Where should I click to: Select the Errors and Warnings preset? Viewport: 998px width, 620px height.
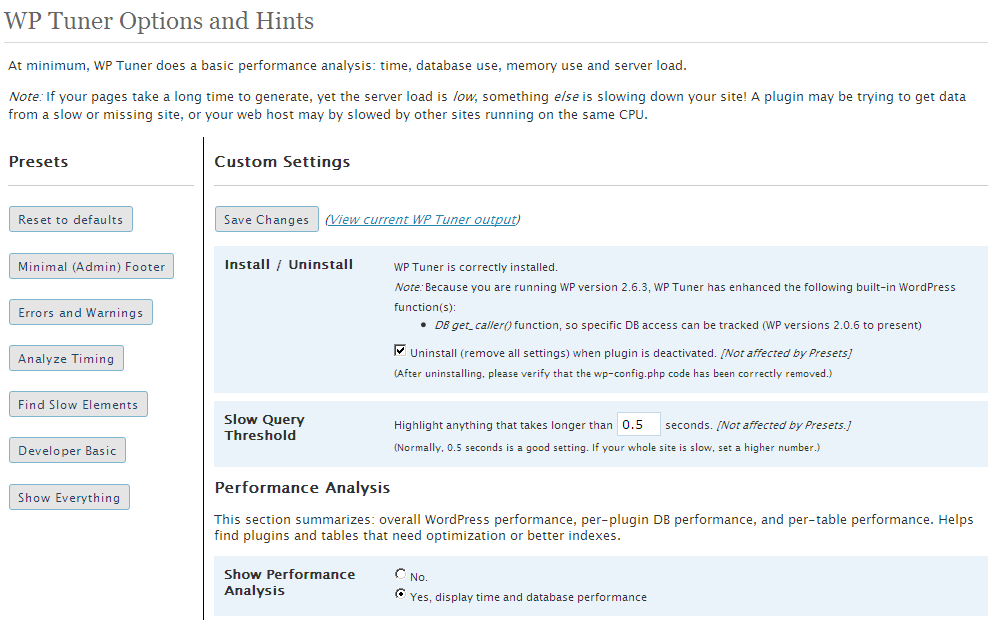[x=81, y=312]
